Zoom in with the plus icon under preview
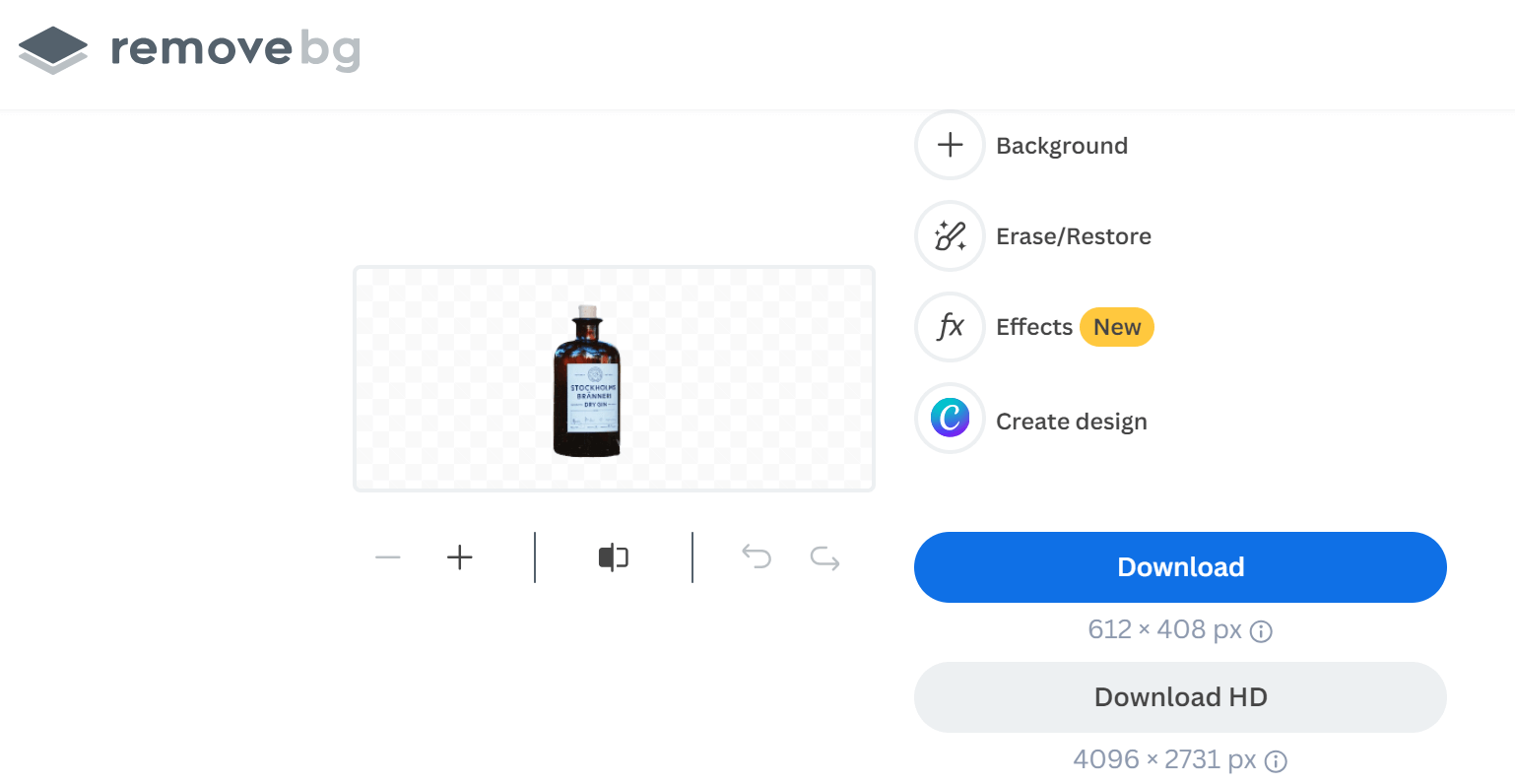Screen dimensions: 1515x784 pos(460,558)
